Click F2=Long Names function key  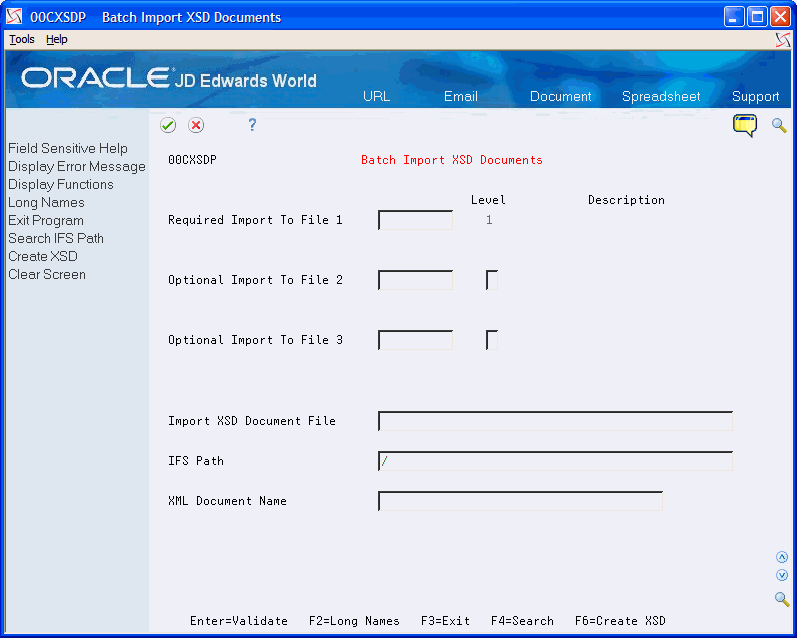tap(354, 621)
